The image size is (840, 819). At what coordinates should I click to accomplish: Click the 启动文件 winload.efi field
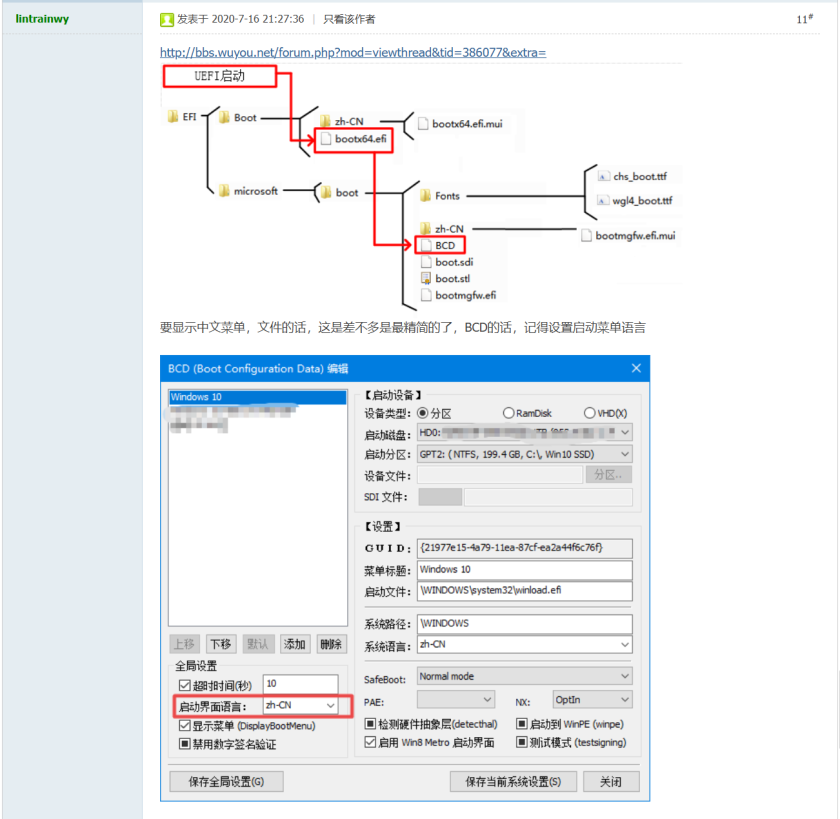pyautogui.click(x=524, y=591)
